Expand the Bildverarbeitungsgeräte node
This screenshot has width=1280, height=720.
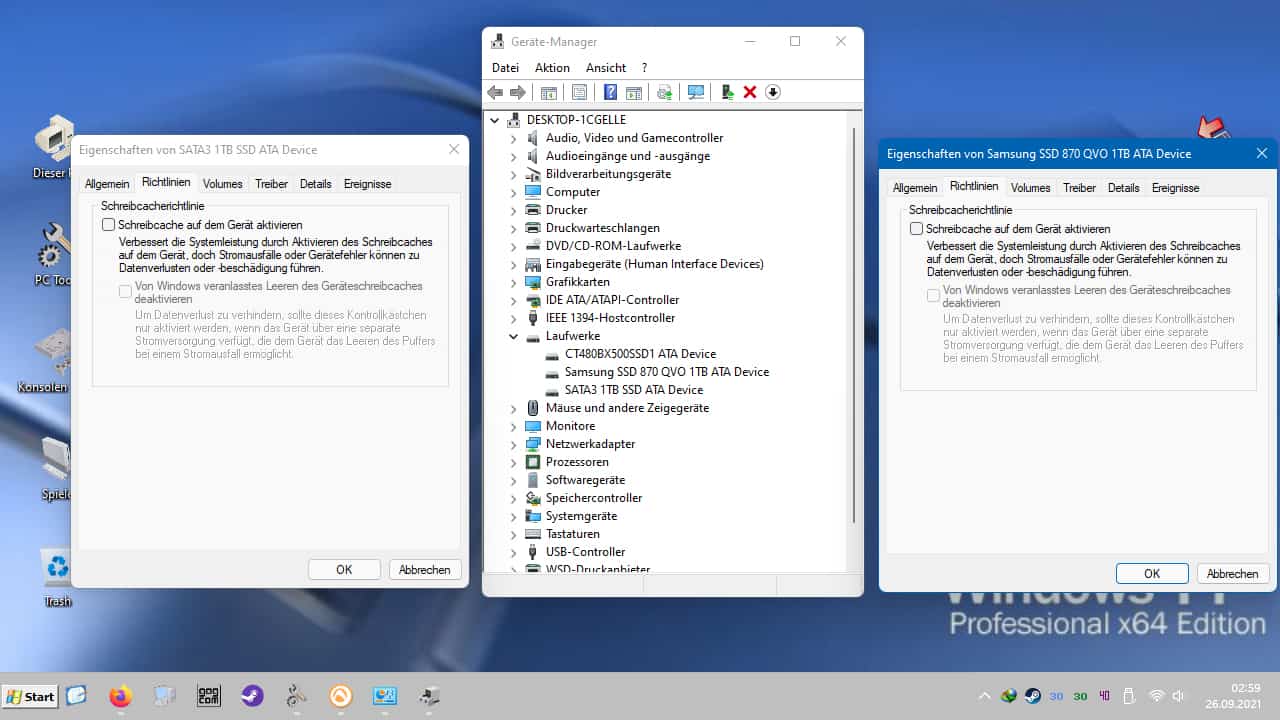[x=513, y=174]
